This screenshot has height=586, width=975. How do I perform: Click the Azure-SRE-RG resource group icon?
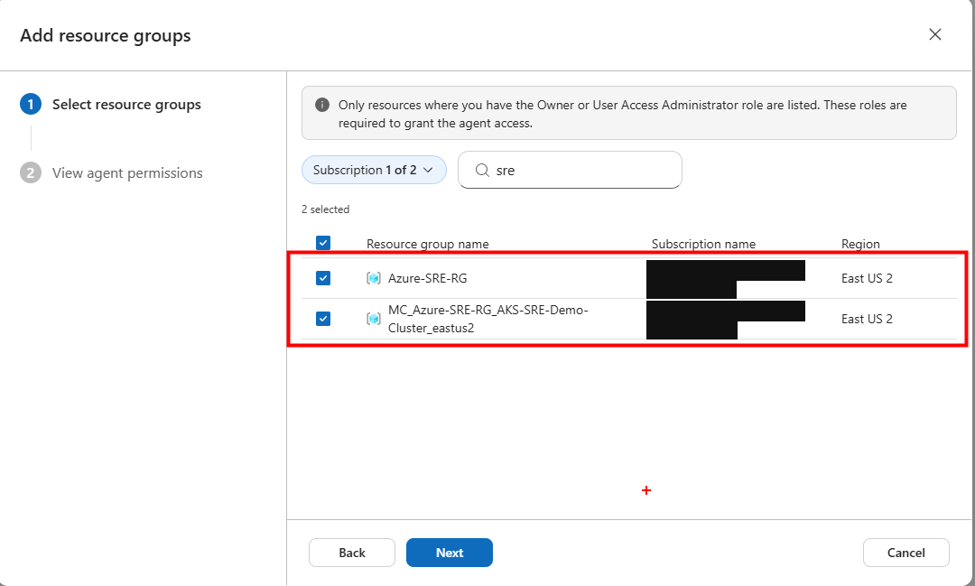tap(373, 278)
